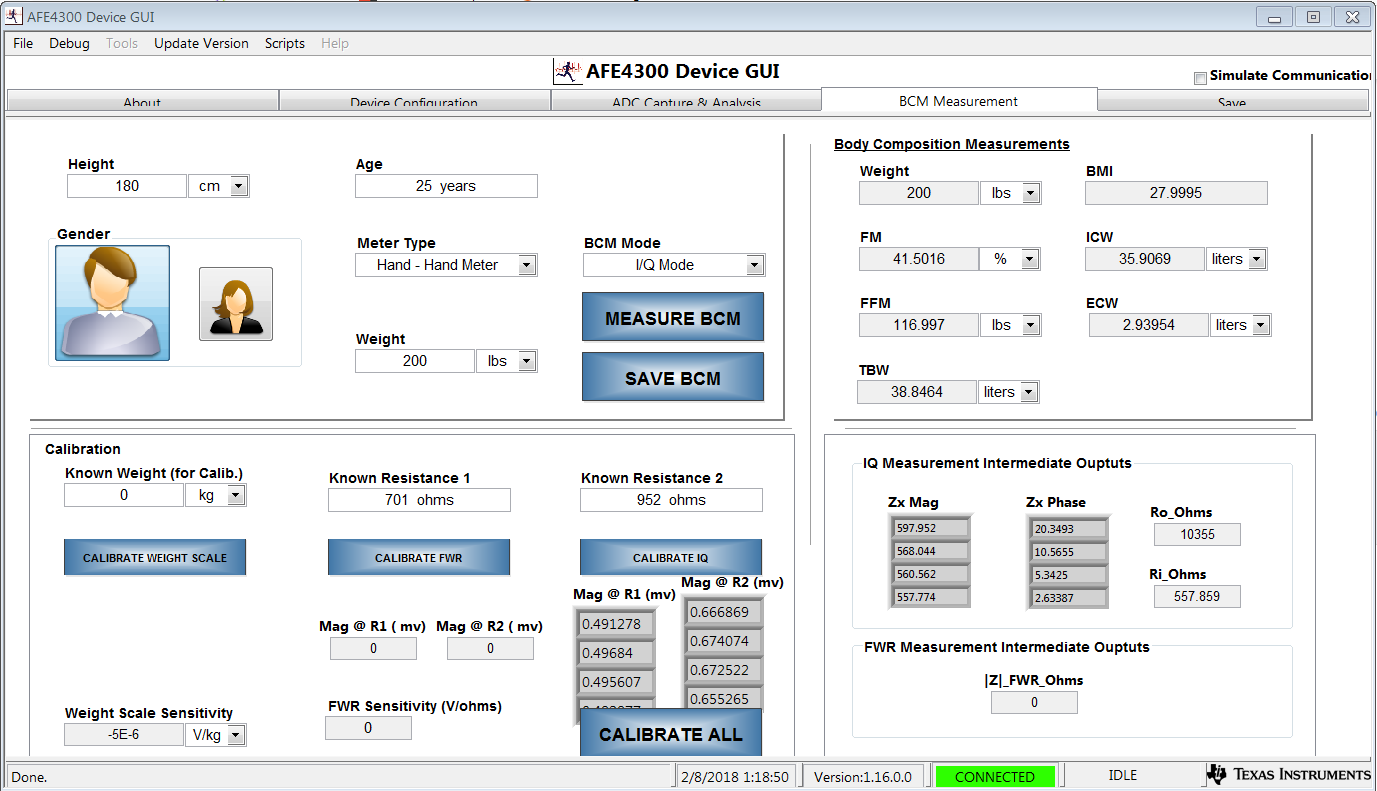Image resolution: width=1377 pixels, height=791 pixels.
Task: Open the Scripts menu
Action: (x=285, y=43)
